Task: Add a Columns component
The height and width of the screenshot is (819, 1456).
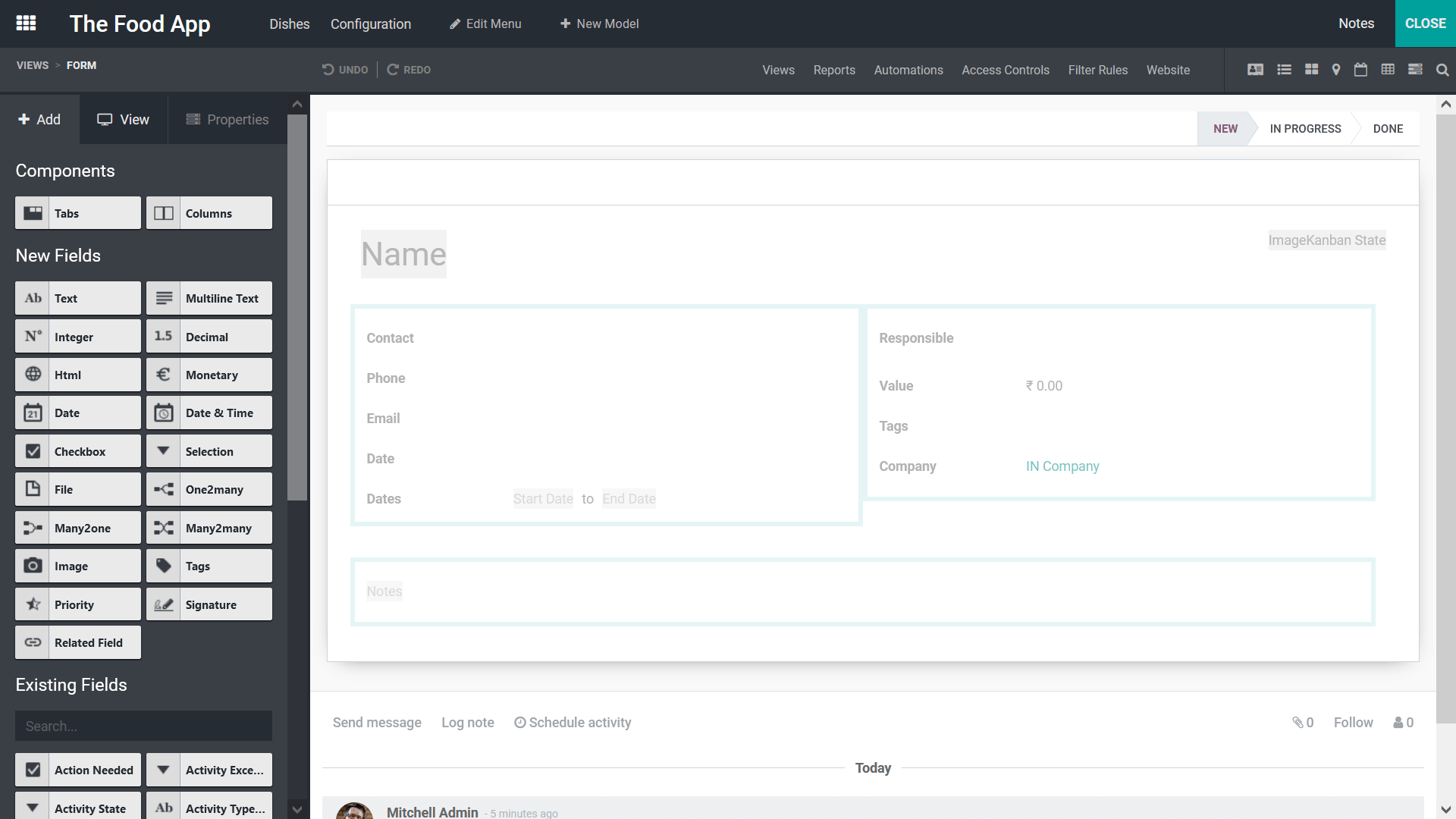Action: tap(209, 213)
